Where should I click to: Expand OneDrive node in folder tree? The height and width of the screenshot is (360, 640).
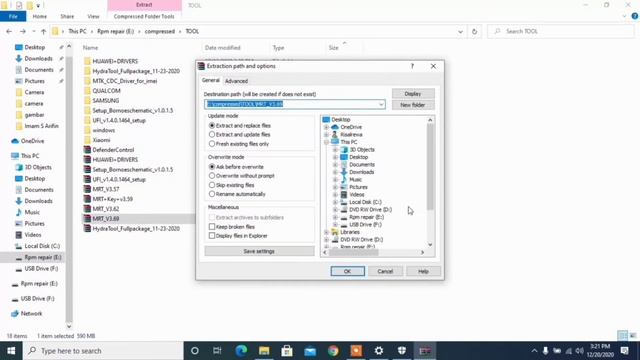click(x=326, y=127)
